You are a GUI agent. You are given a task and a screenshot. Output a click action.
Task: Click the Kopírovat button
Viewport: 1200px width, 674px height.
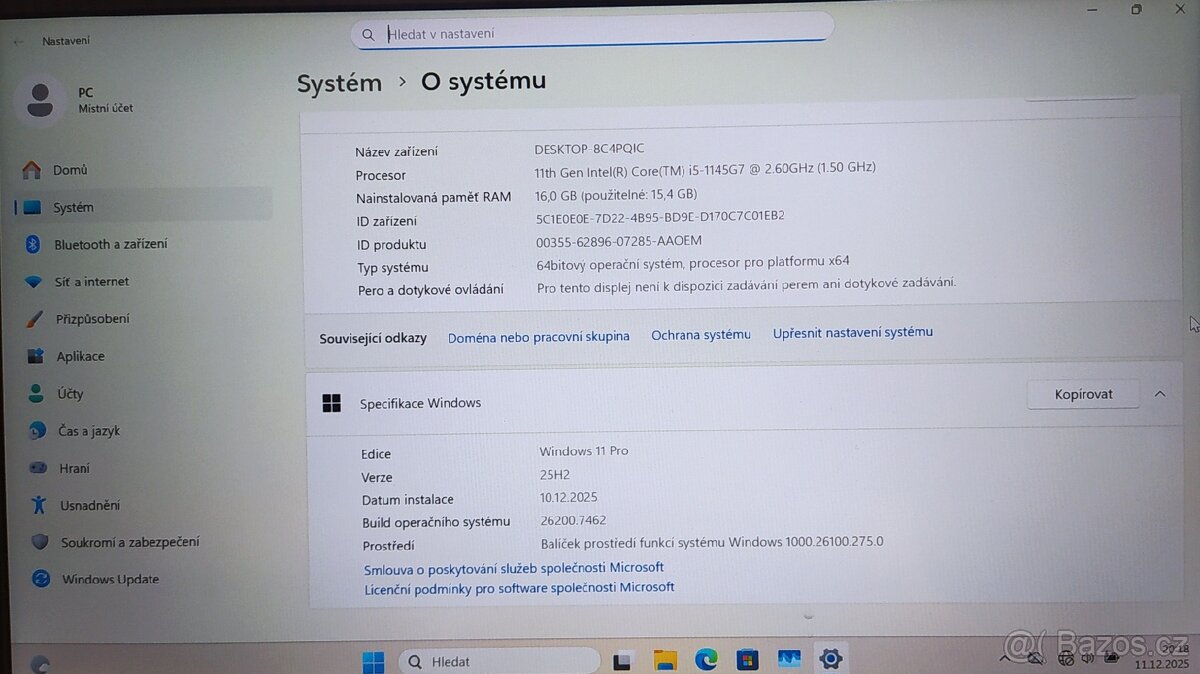pyautogui.click(x=1083, y=394)
